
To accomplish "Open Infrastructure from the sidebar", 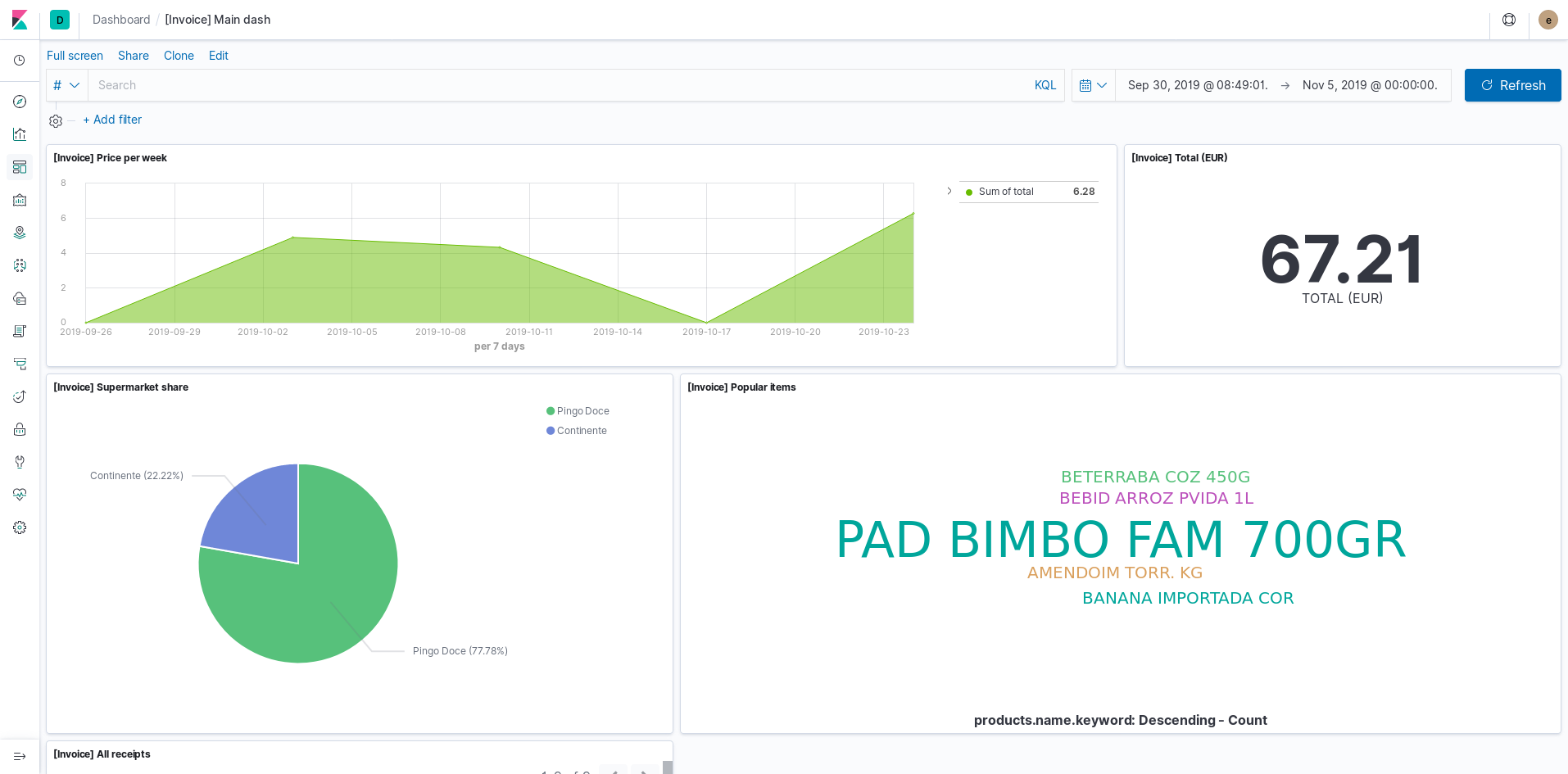I will (20, 298).
